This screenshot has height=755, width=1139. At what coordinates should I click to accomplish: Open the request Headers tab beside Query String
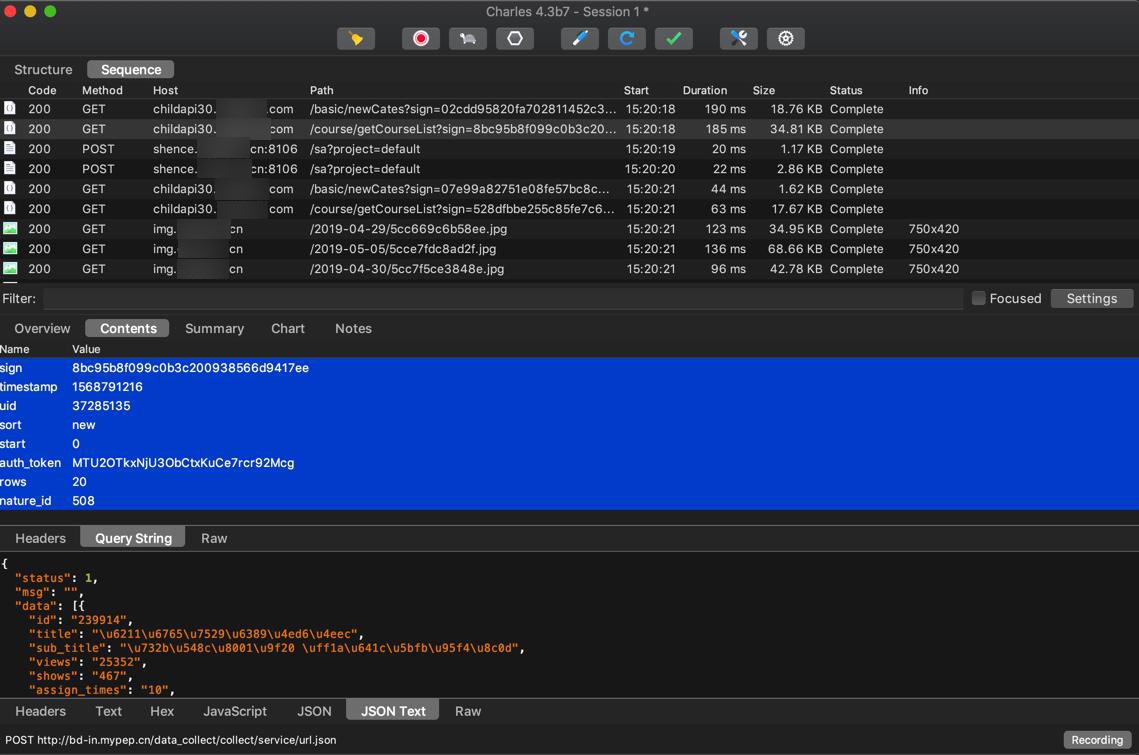coord(41,538)
